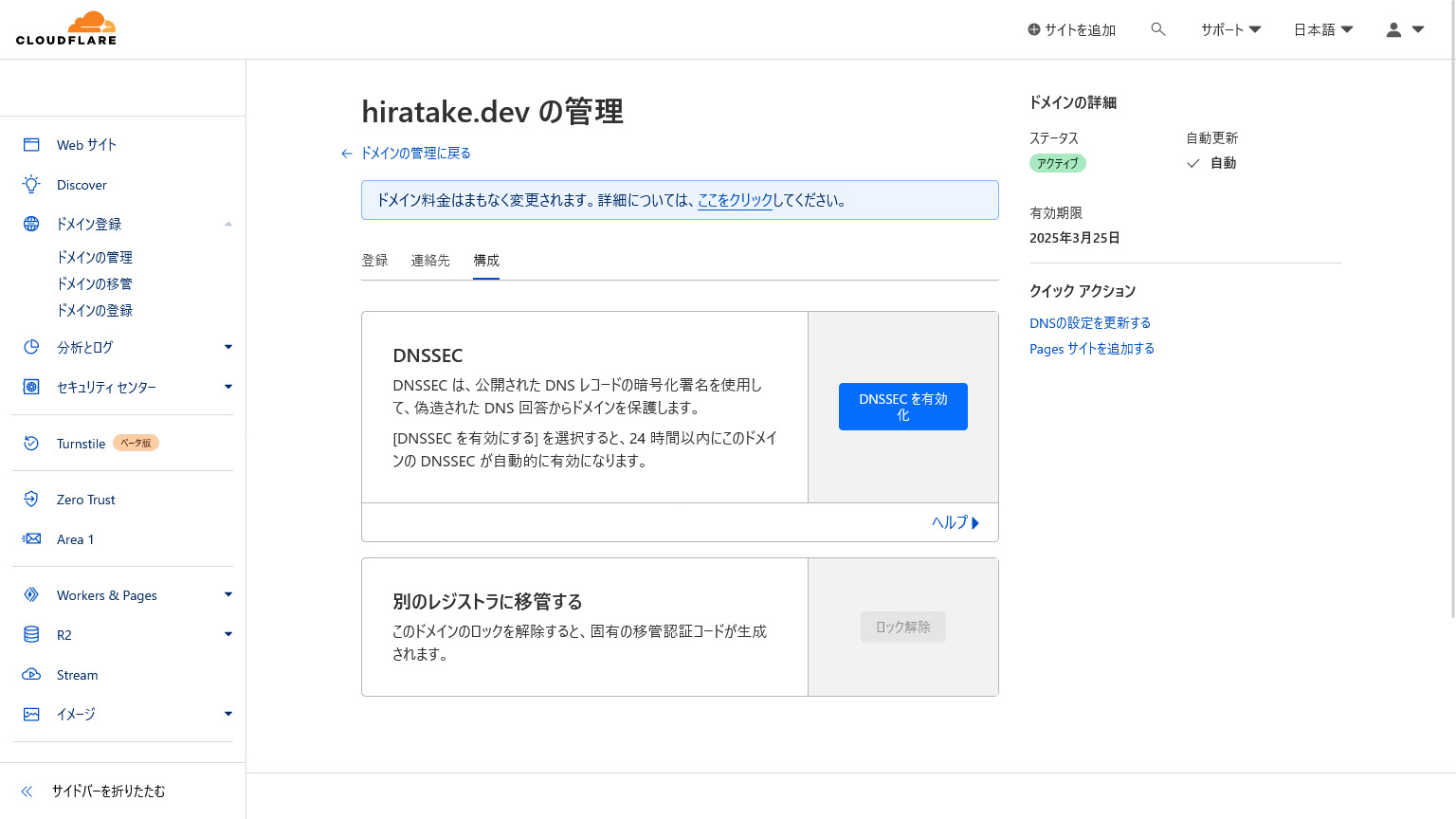Screen dimensions: 1456x819
Task: Click the アクティブ status badge
Action: tap(1058, 163)
